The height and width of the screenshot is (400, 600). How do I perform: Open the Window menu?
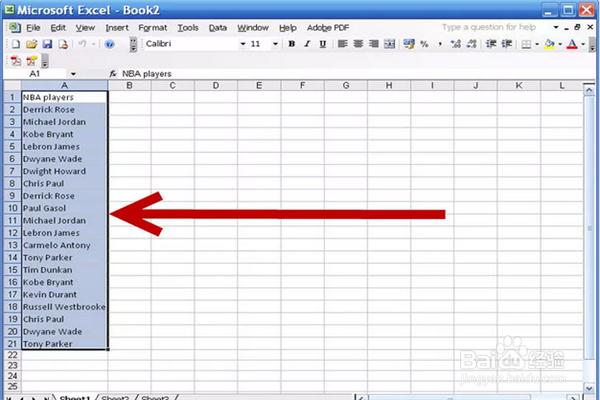(253, 28)
